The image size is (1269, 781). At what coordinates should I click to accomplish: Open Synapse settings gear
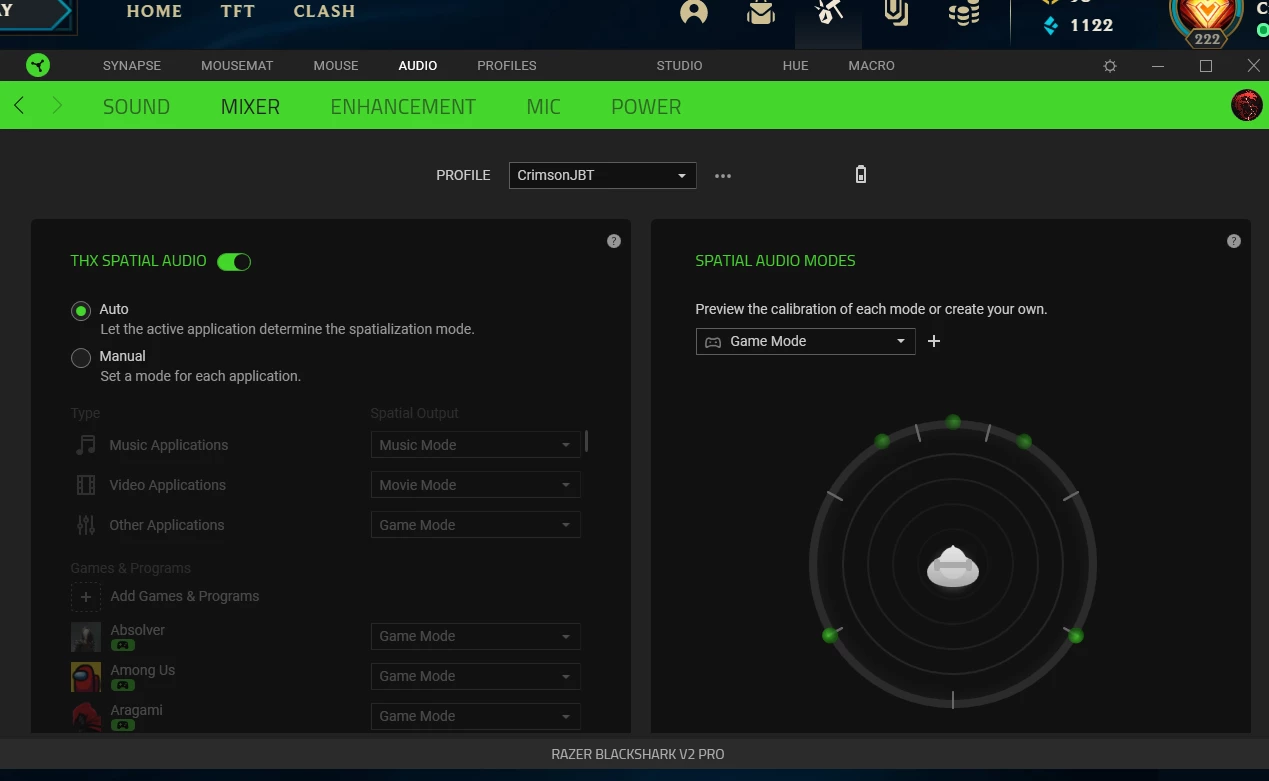(1109, 65)
